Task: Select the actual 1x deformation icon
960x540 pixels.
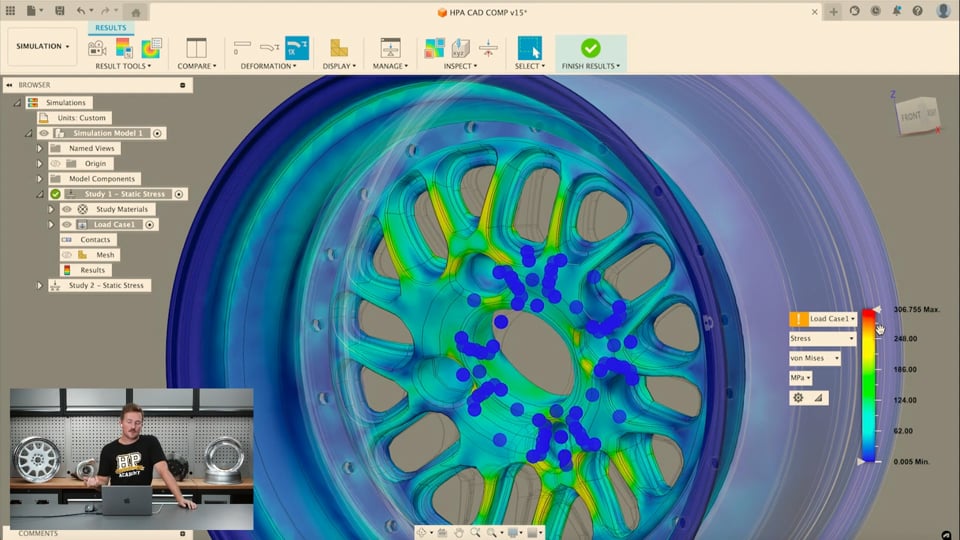Action: pyautogui.click(x=297, y=48)
